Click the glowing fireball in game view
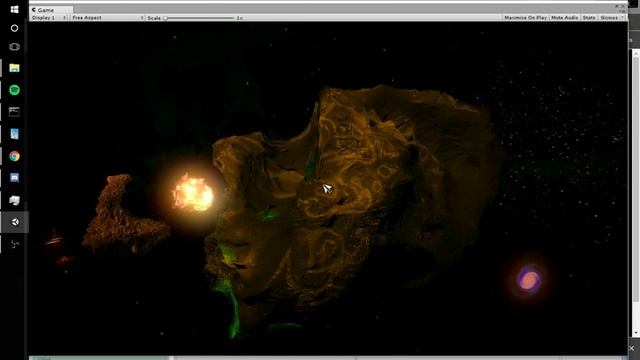The image size is (640, 360). tap(193, 193)
